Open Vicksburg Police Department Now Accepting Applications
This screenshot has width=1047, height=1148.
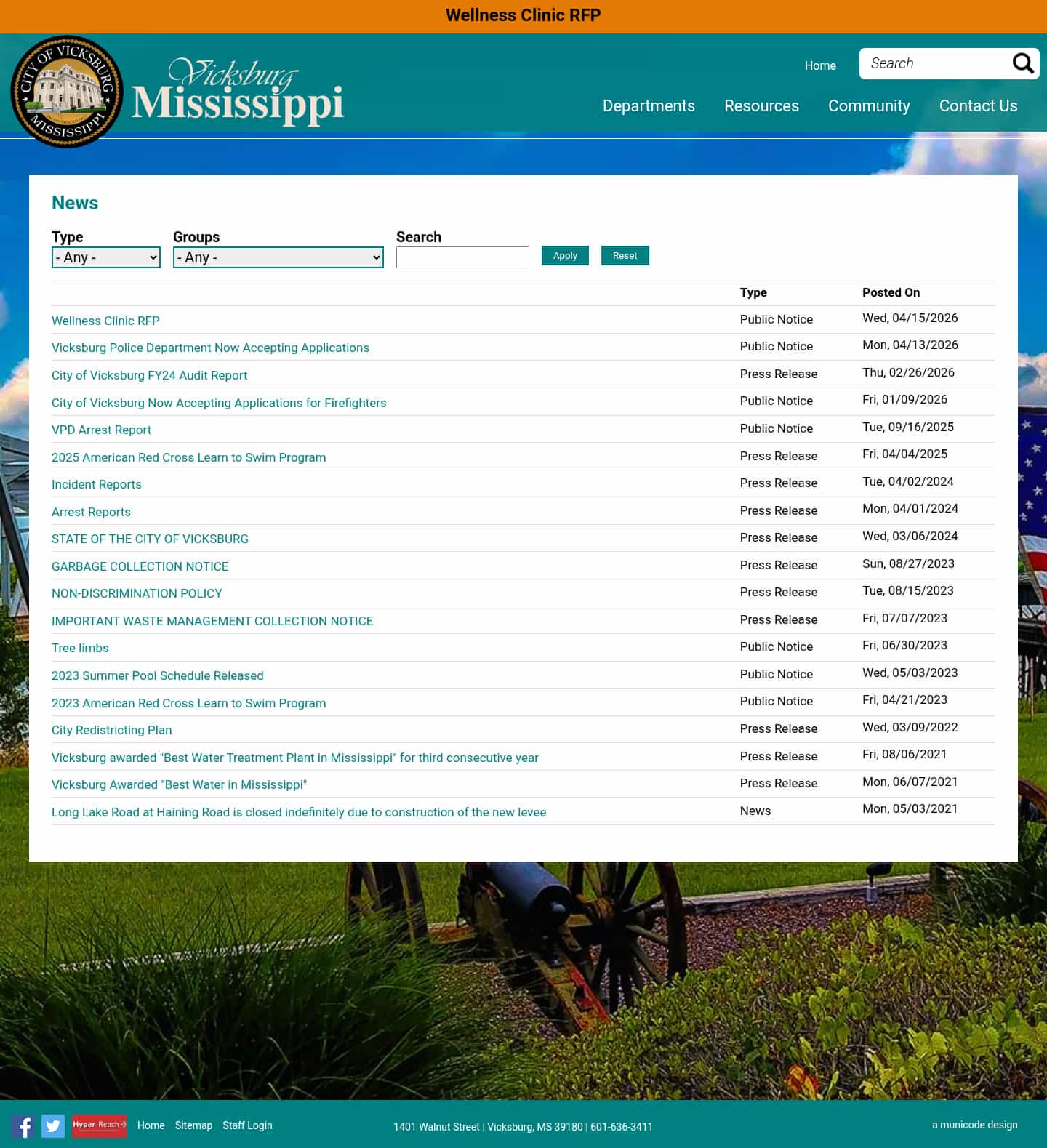coord(210,348)
